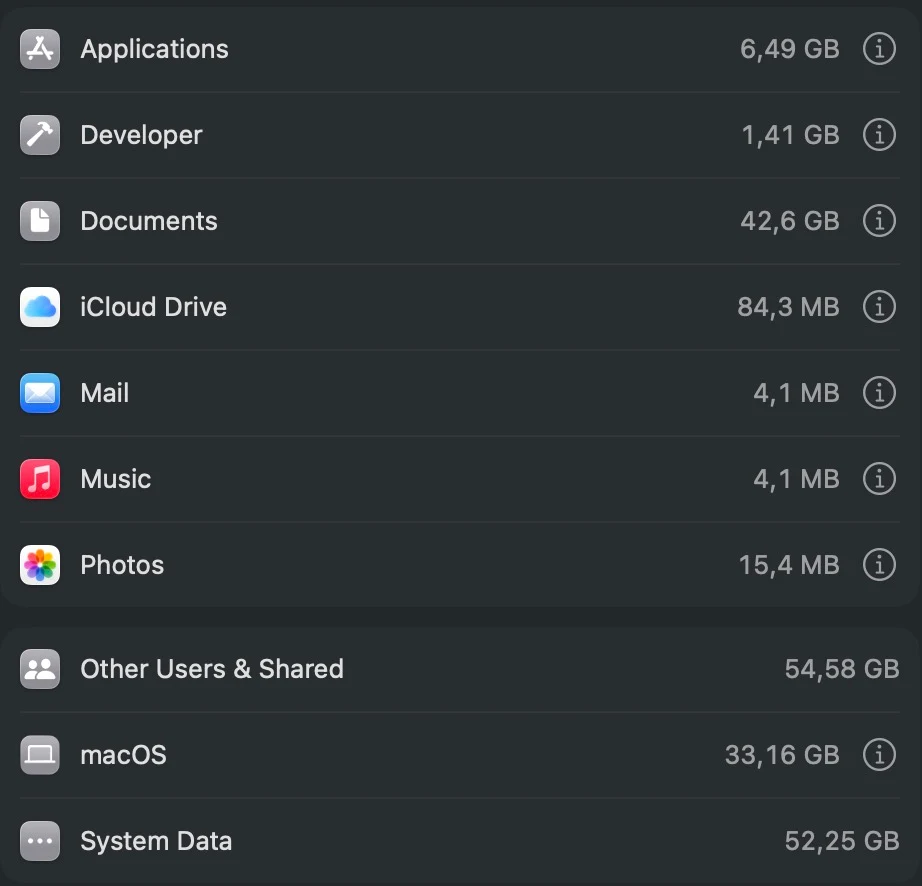922x886 pixels.
Task: Select the Other Users & Shared label
Action: coord(212,669)
